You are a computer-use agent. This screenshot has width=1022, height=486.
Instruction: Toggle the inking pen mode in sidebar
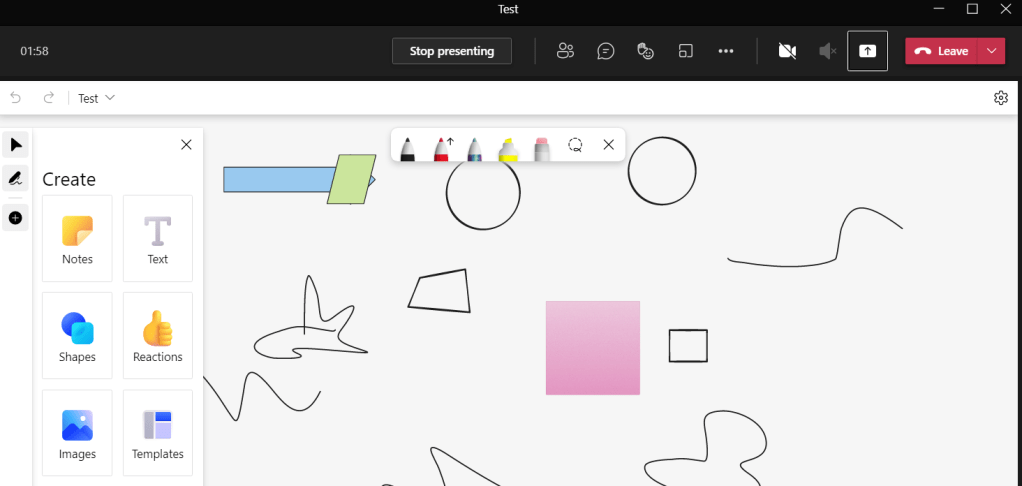click(15, 179)
